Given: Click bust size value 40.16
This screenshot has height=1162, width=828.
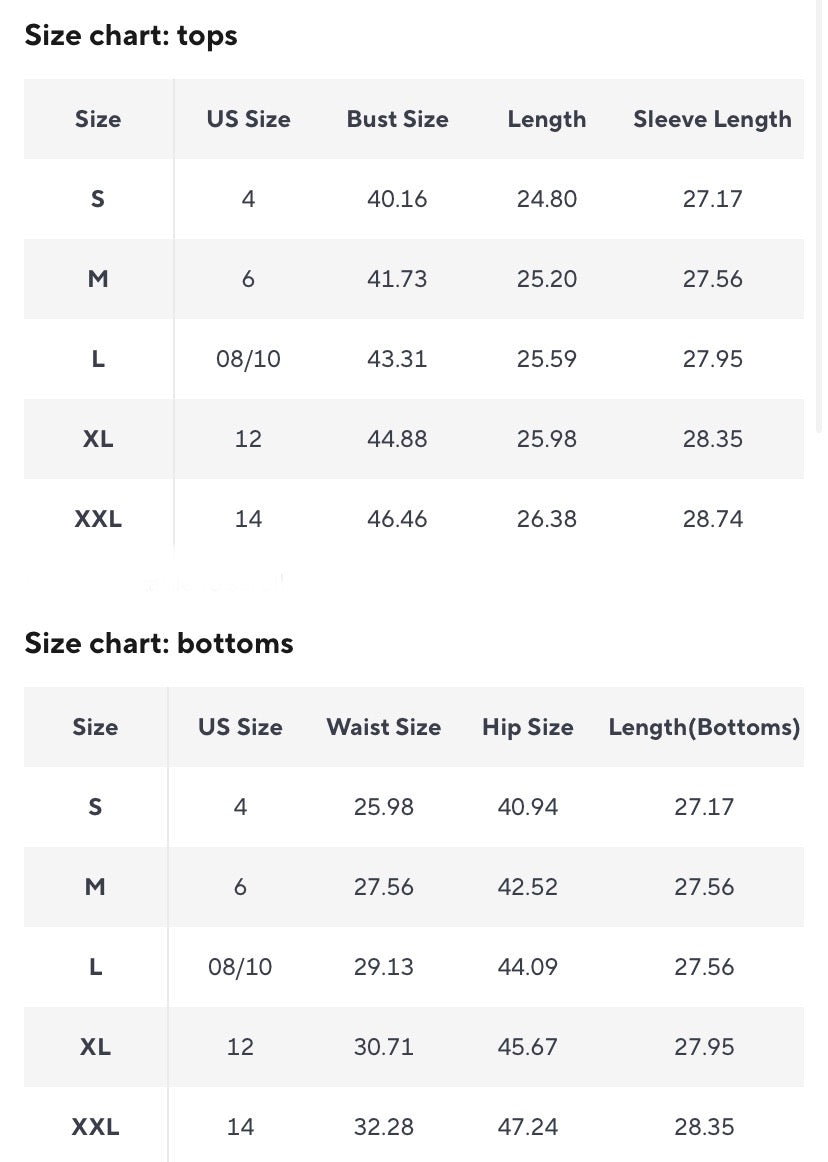Looking at the screenshot, I should coord(397,199).
